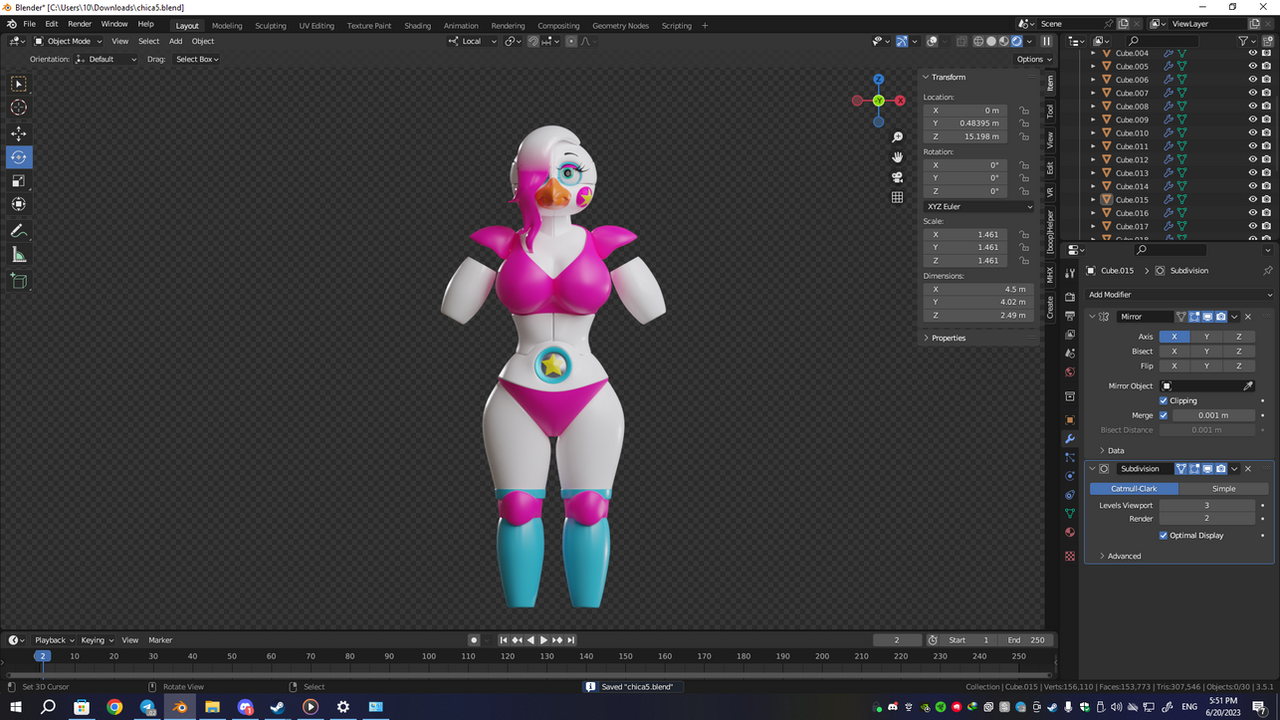Click the play animation button
1280x720 pixels.
click(543, 640)
